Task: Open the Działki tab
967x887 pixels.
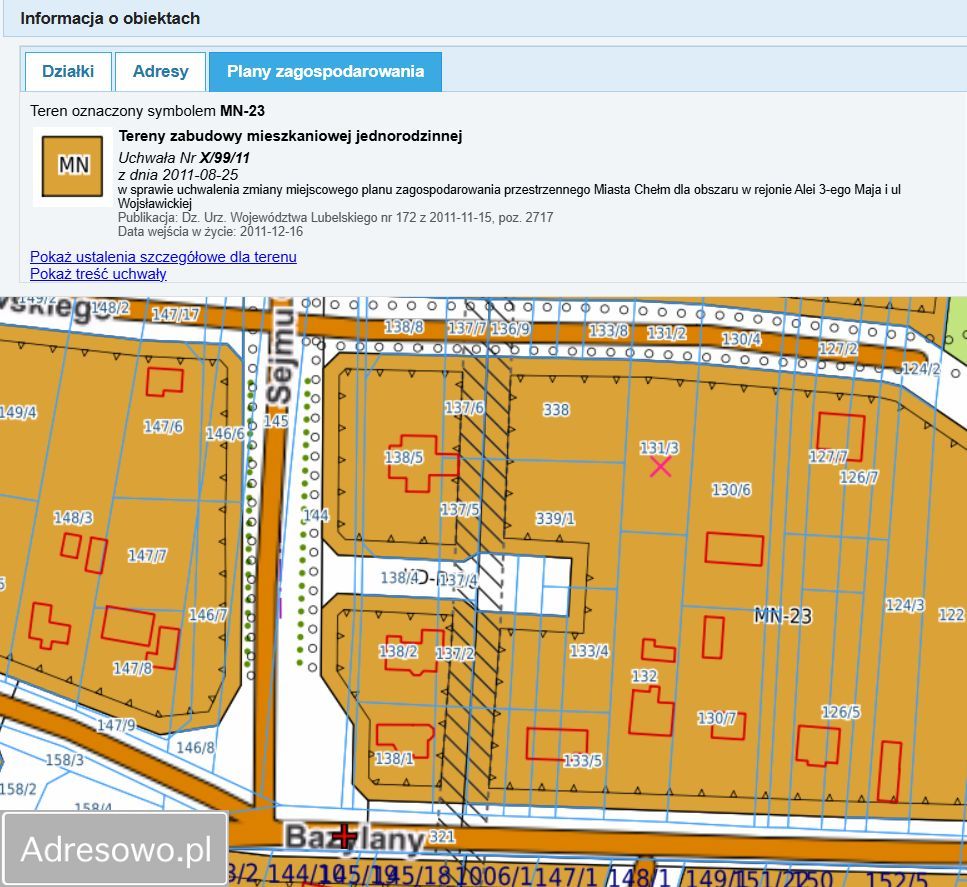Action: click(68, 72)
